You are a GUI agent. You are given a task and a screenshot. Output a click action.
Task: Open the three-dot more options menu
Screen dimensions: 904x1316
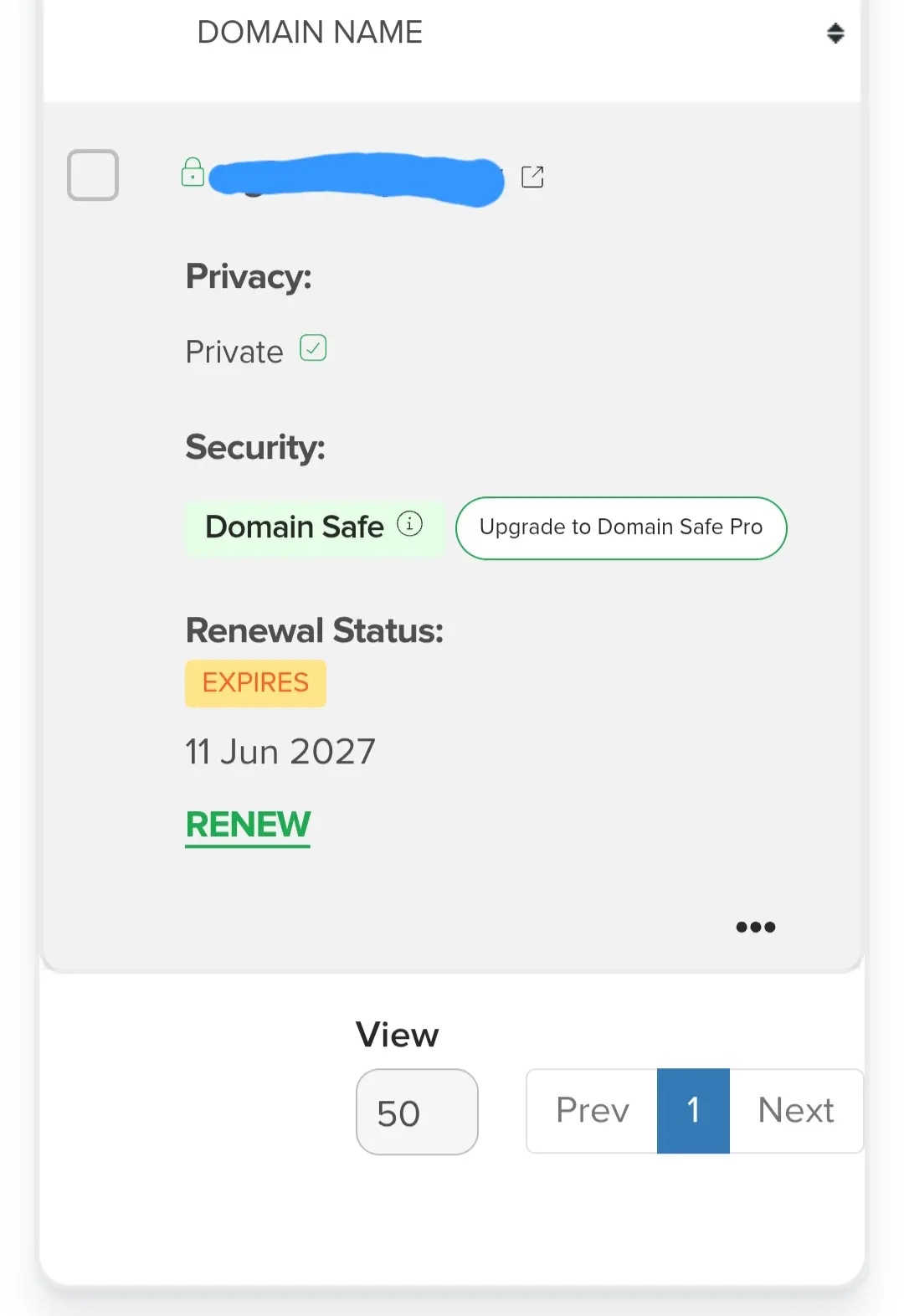pyautogui.click(x=756, y=927)
